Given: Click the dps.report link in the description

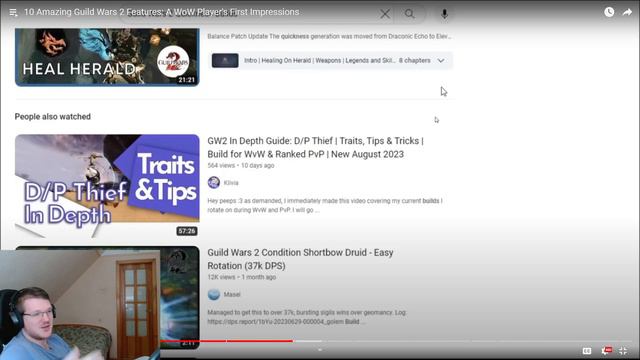Looking at the screenshot, I should coord(276,322).
